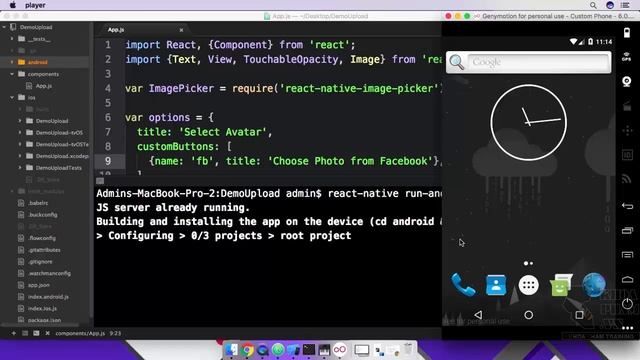Screen dimensions: 640x360
Task: Expand the android folder
Action: (12, 62)
